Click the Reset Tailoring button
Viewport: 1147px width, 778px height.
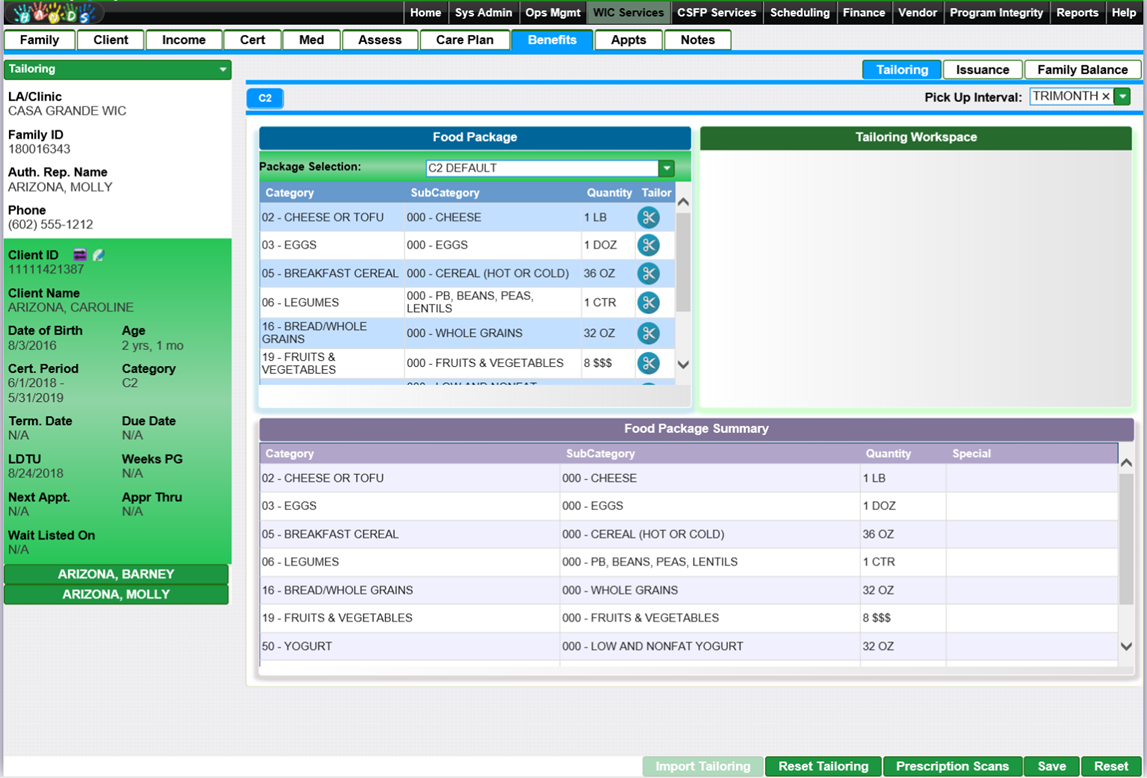pos(822,766)
